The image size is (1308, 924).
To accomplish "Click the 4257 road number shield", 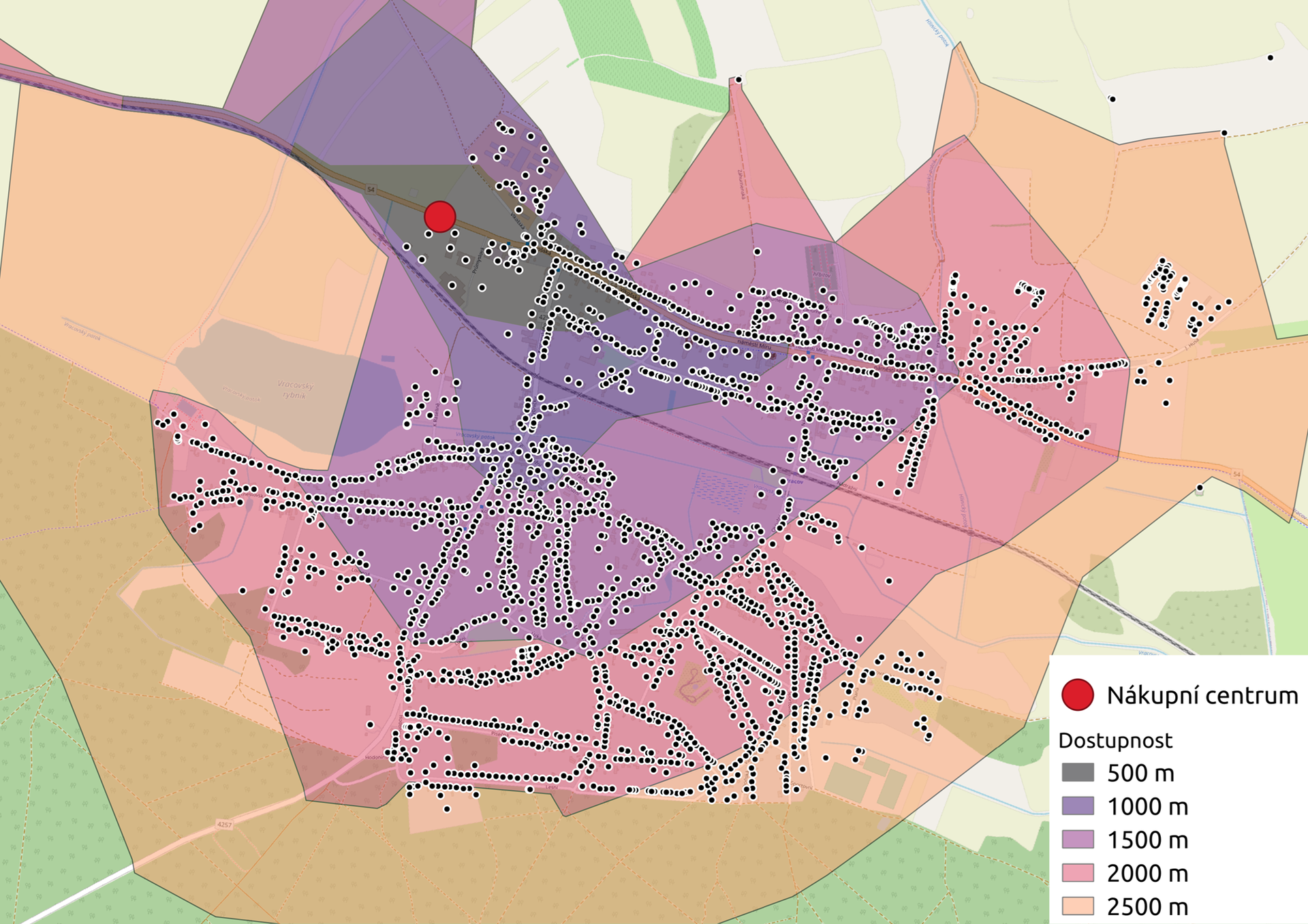I will coord(224,825).
